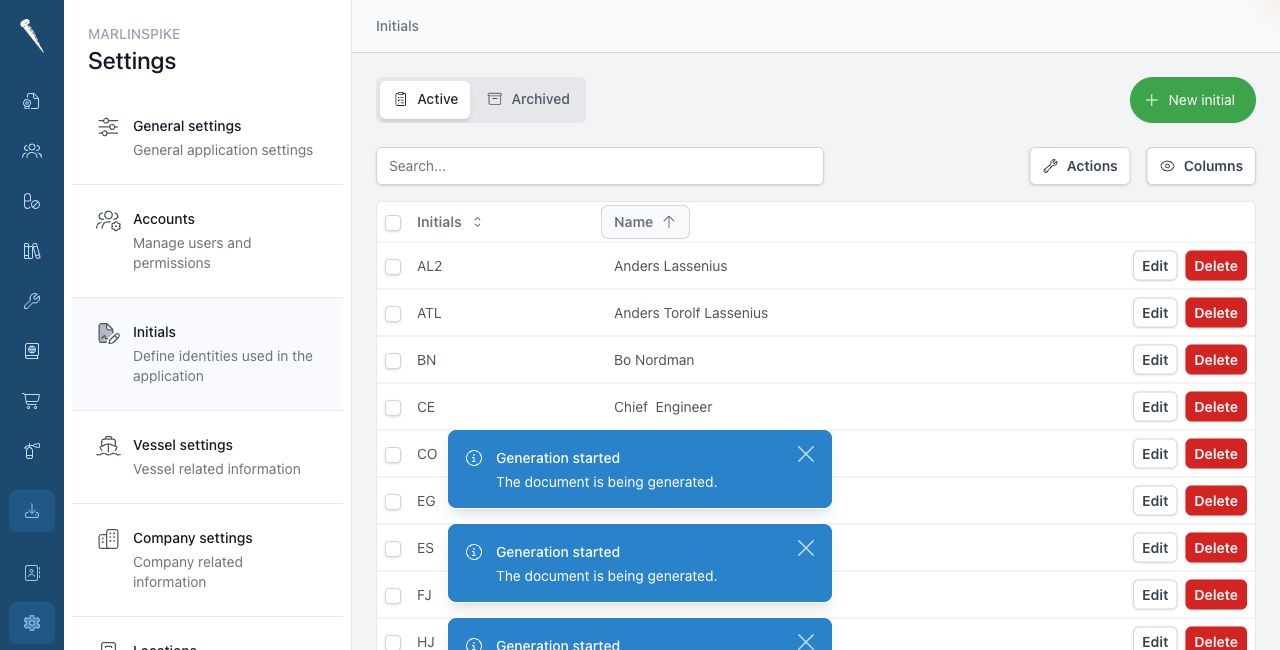
Task: Open the library books icon in sidebar
Action: [x=32, y=251]
